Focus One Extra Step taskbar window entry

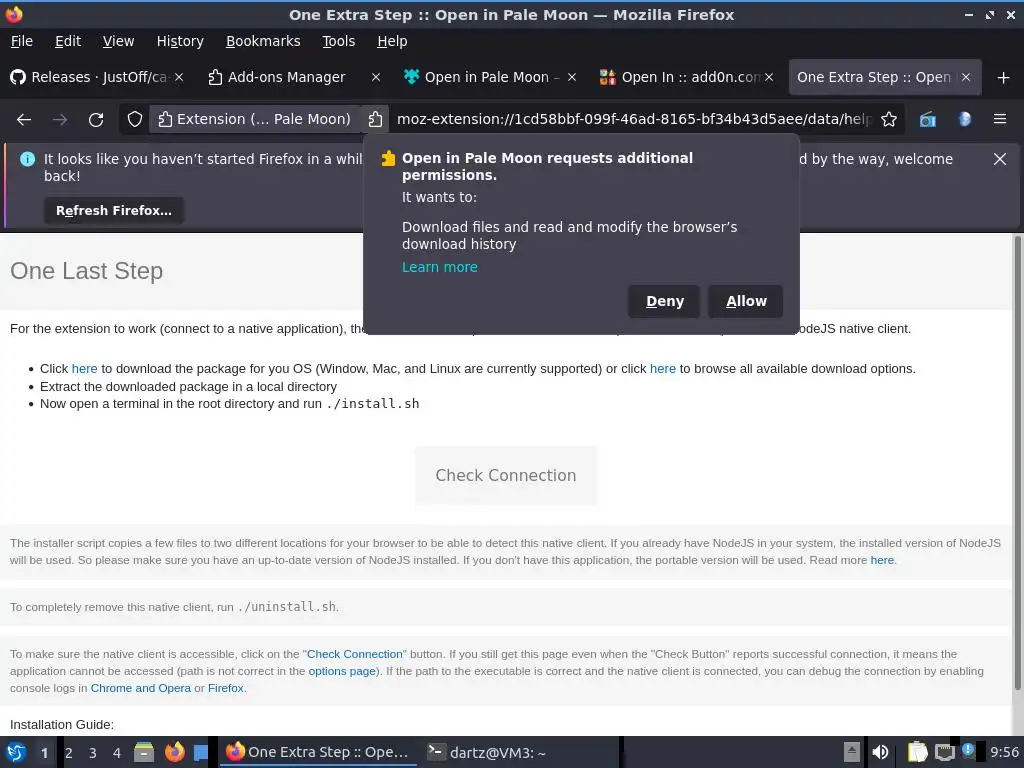pos(319,752)
